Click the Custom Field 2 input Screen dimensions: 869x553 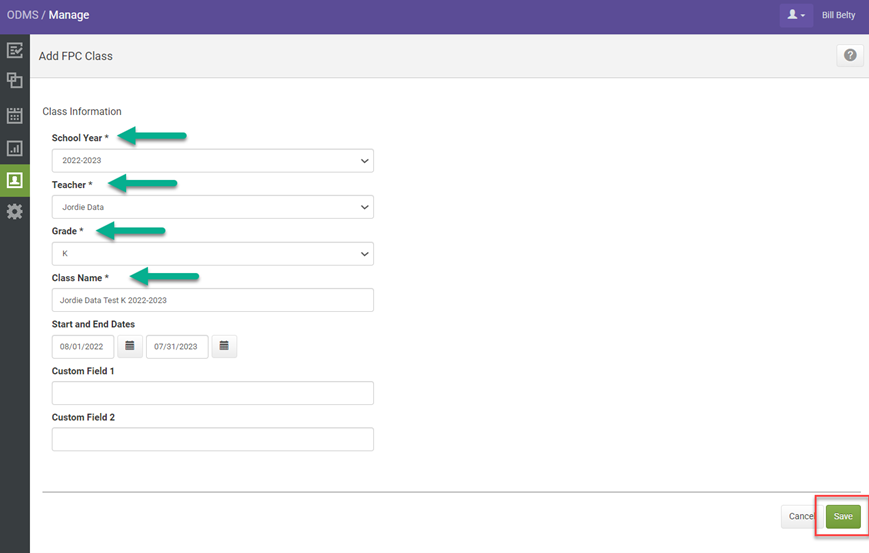(x=212, y=439)
